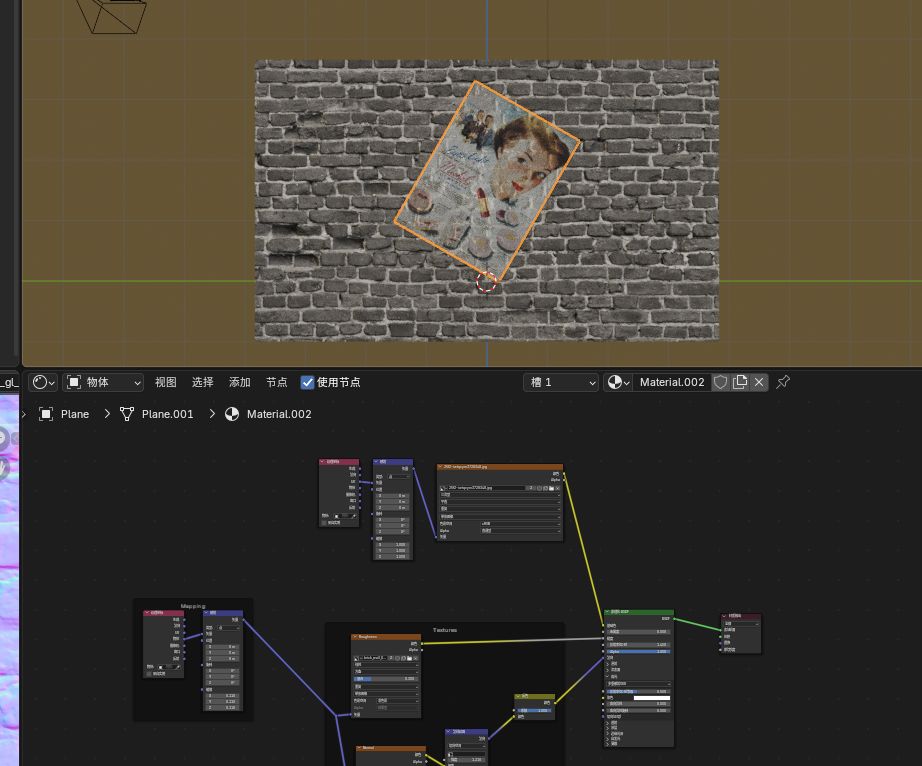This screenshot has height=766, width=922.
Task: Click the Plane.001 mesh breadcrumb icon
Action: 126,414
